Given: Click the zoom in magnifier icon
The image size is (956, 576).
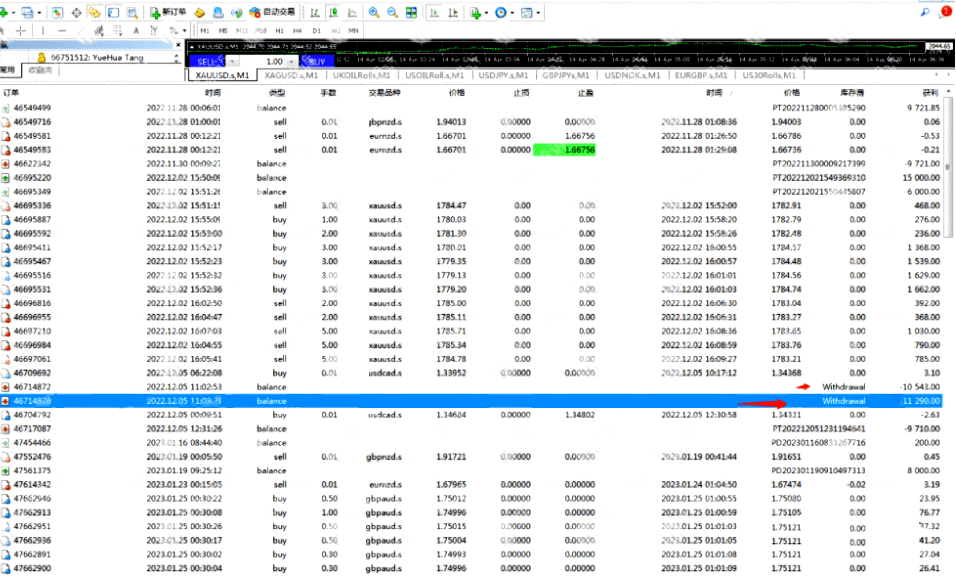Looking at the screenshot, I should click(x=374, y=12).
